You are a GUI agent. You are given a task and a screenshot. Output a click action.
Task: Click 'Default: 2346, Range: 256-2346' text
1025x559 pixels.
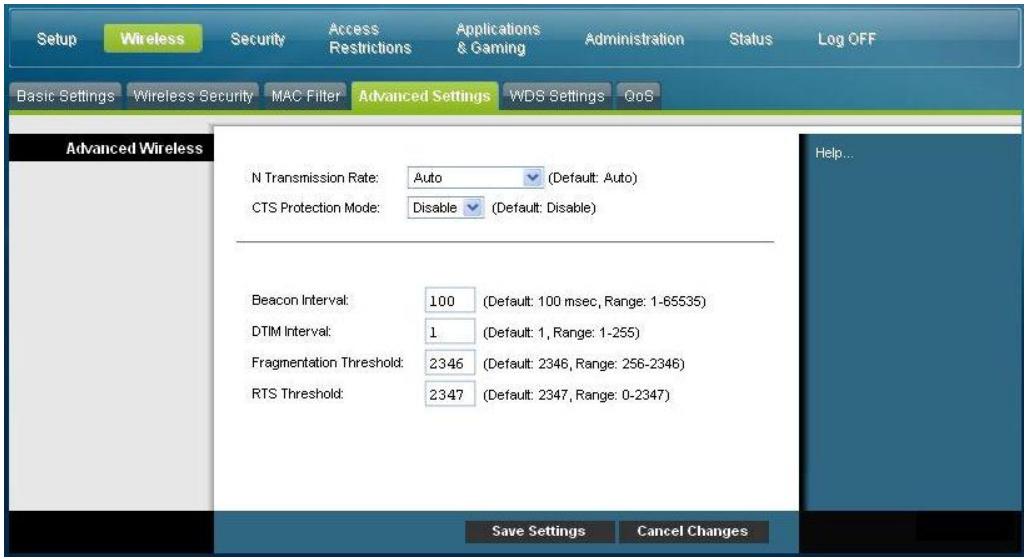coord(584,364)
